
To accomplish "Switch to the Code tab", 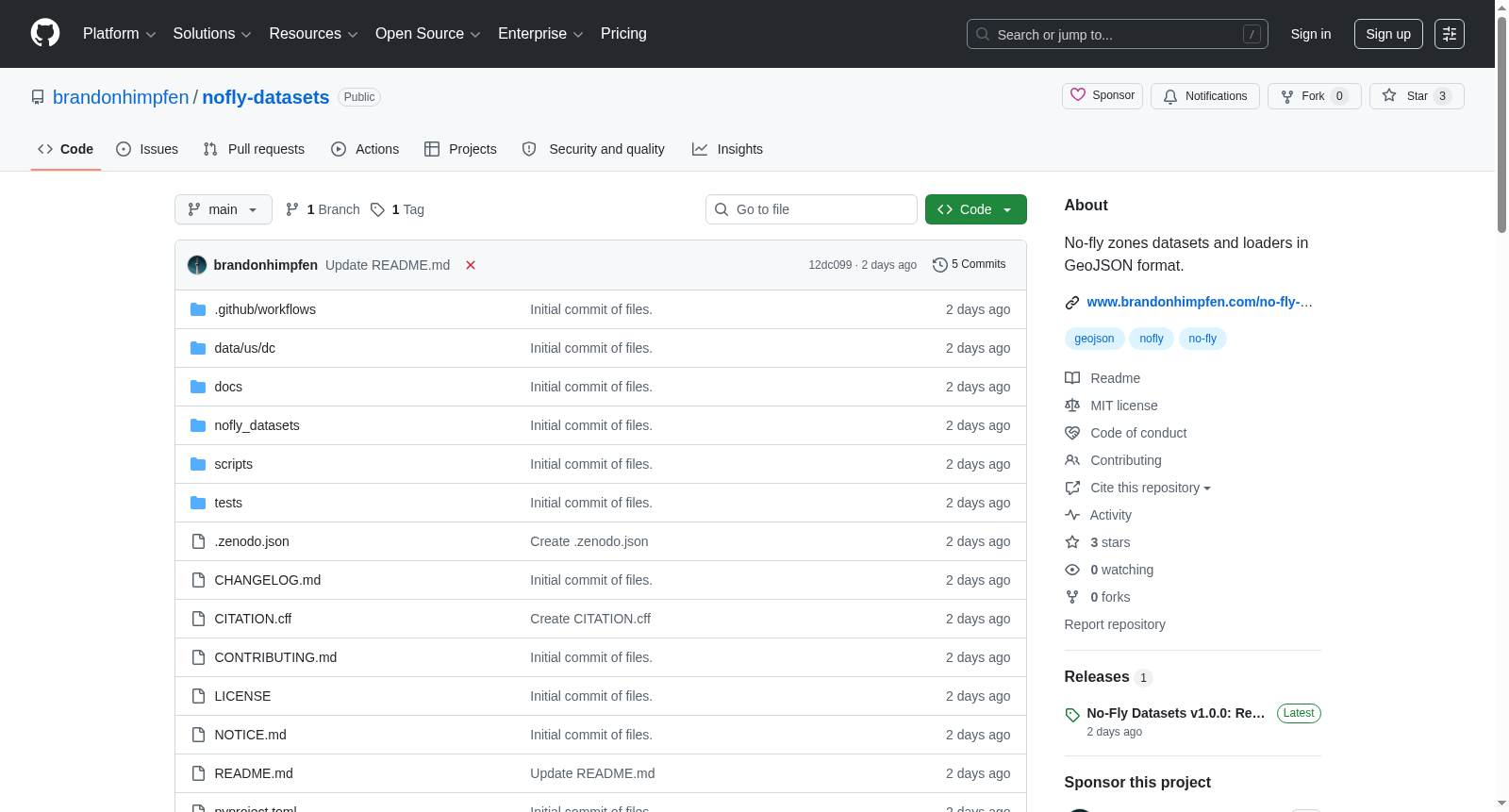I will tap(66, 149).
